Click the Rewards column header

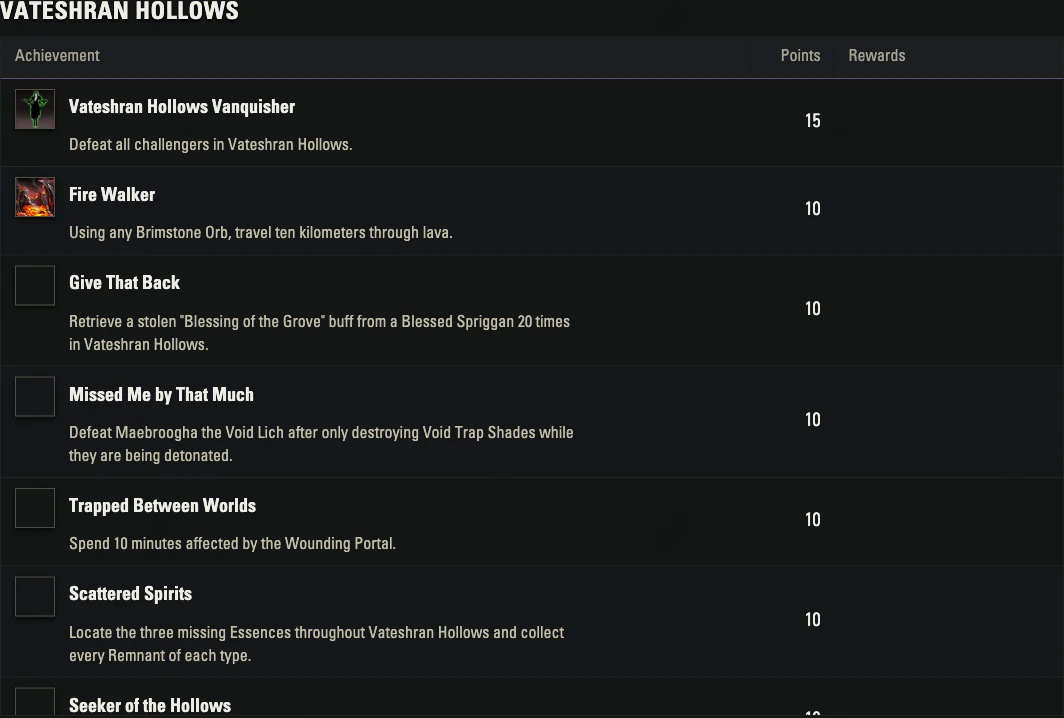tap(877, 56)
